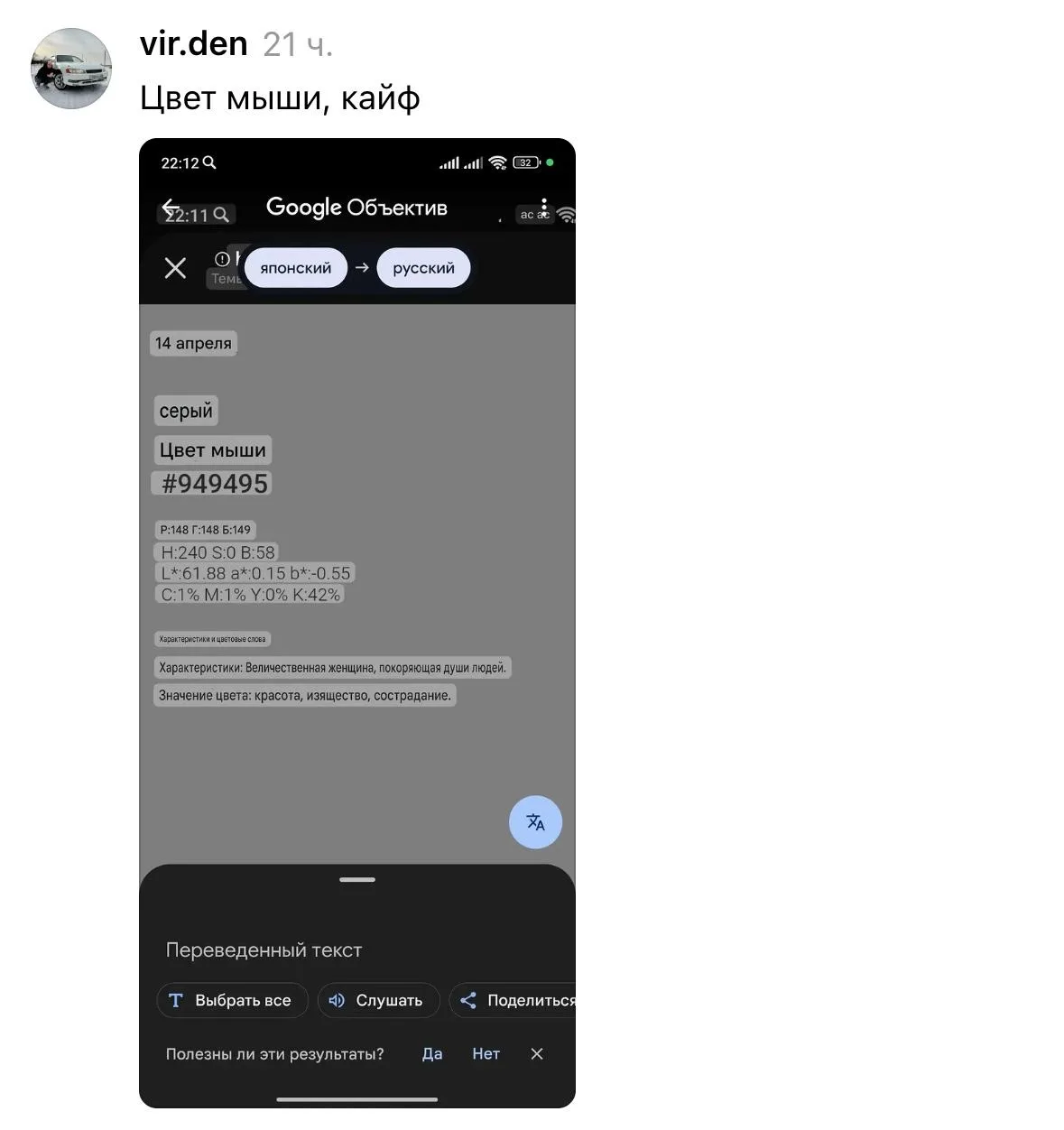Open the three-dot overflow menu
Image resolution: width=1064 pixels, height=1130 pixels.
543,207
